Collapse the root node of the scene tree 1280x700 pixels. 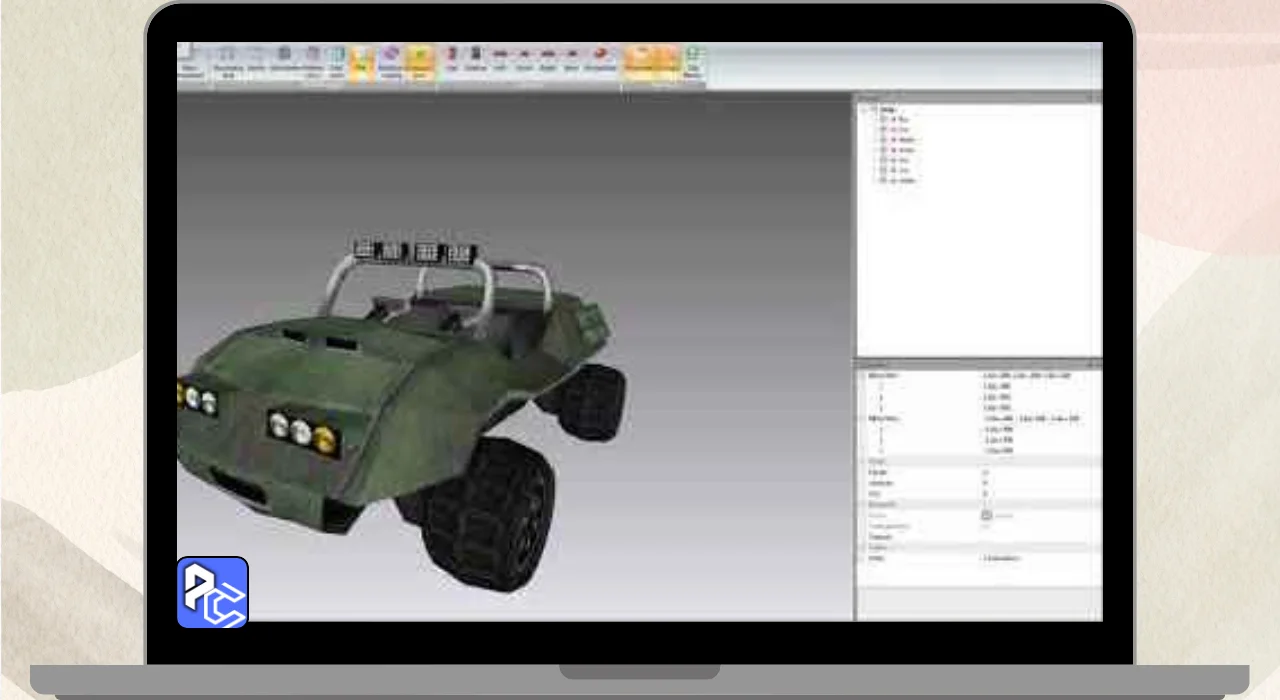pyautogui.click(x=864, y=109)
